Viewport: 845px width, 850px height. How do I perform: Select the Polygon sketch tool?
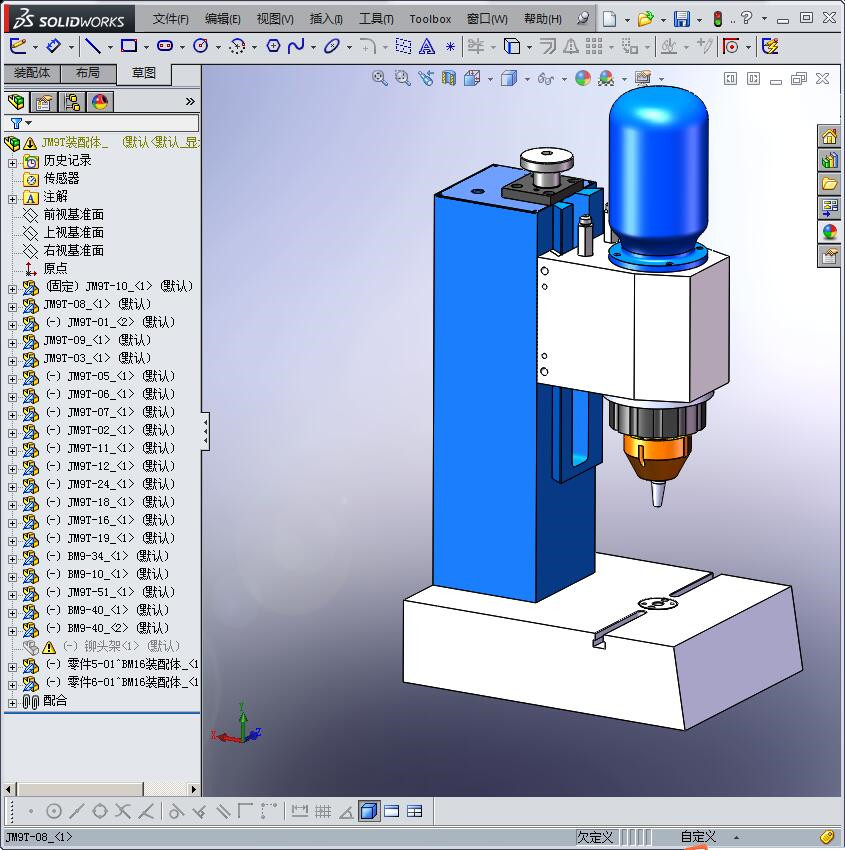pos(273,46)
